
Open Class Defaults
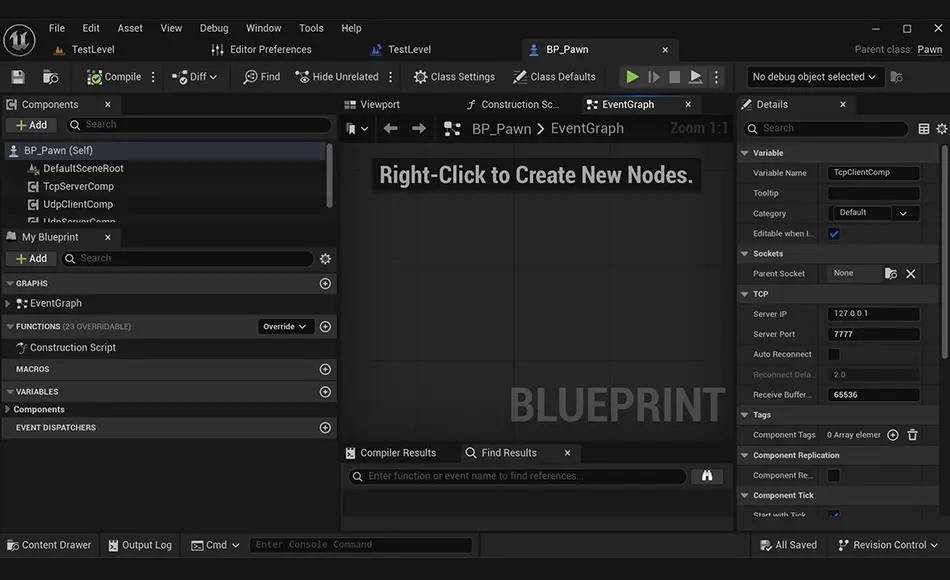point(554,77)
